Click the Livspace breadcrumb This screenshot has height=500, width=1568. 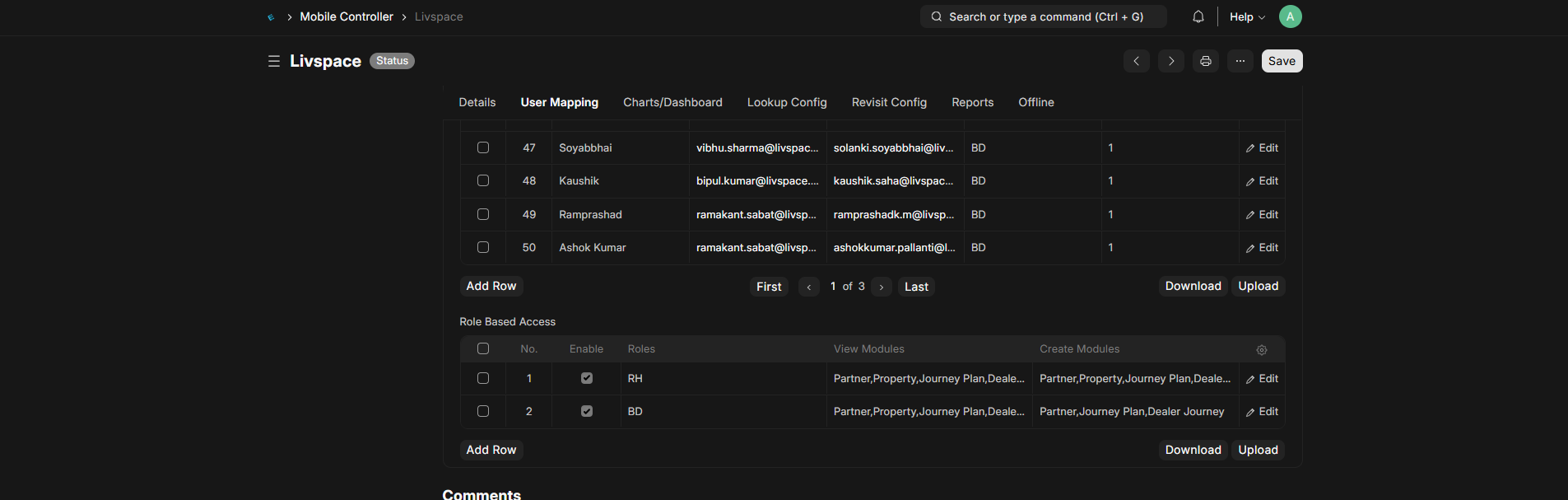[439, 16]
